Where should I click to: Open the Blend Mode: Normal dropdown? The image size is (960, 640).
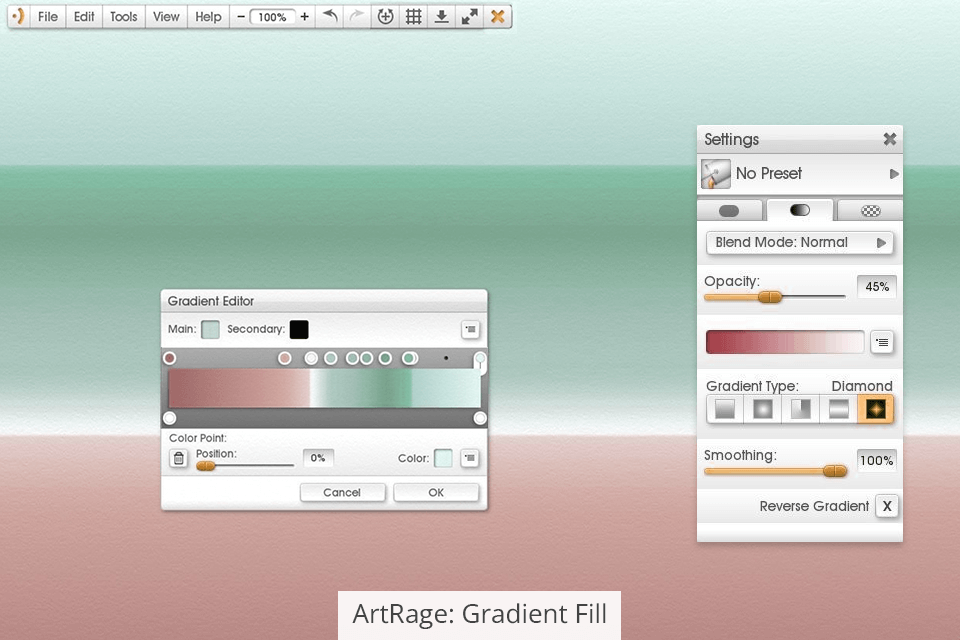[x=800, y=243]
